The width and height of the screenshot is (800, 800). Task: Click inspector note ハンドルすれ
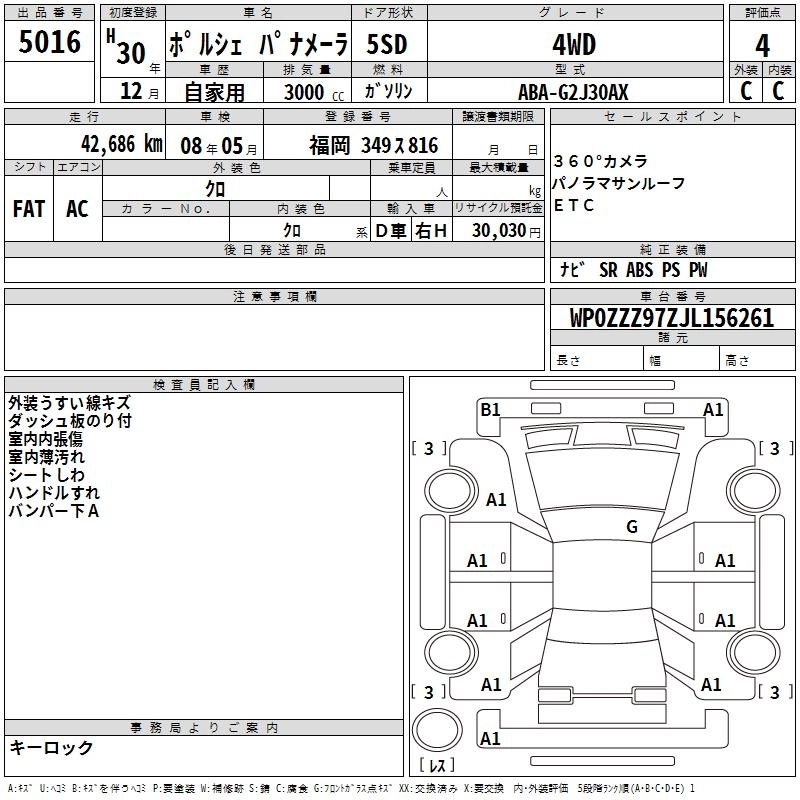point(54,492)
